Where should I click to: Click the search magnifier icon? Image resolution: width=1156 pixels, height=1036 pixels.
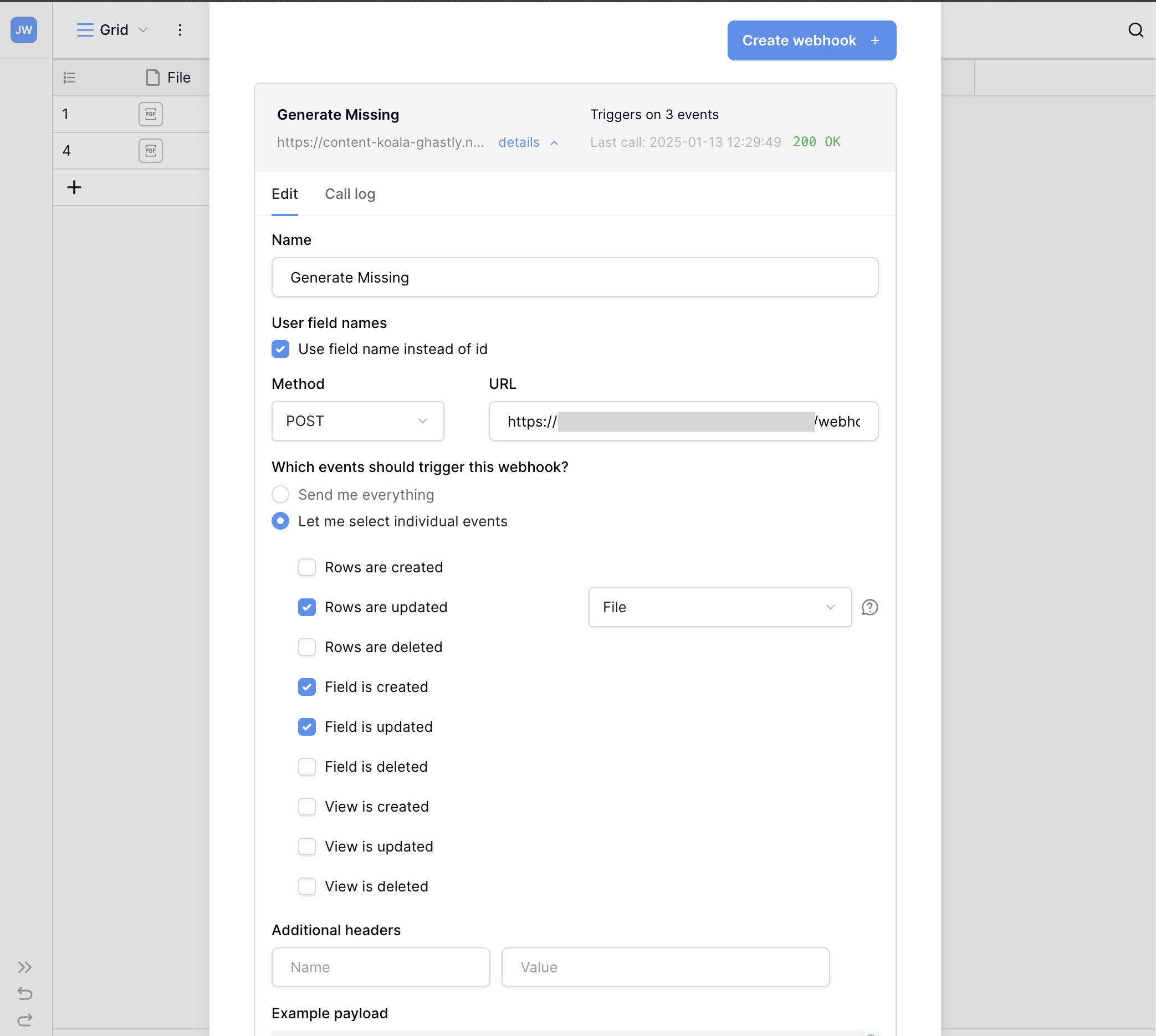click(x=1135, y=30)
